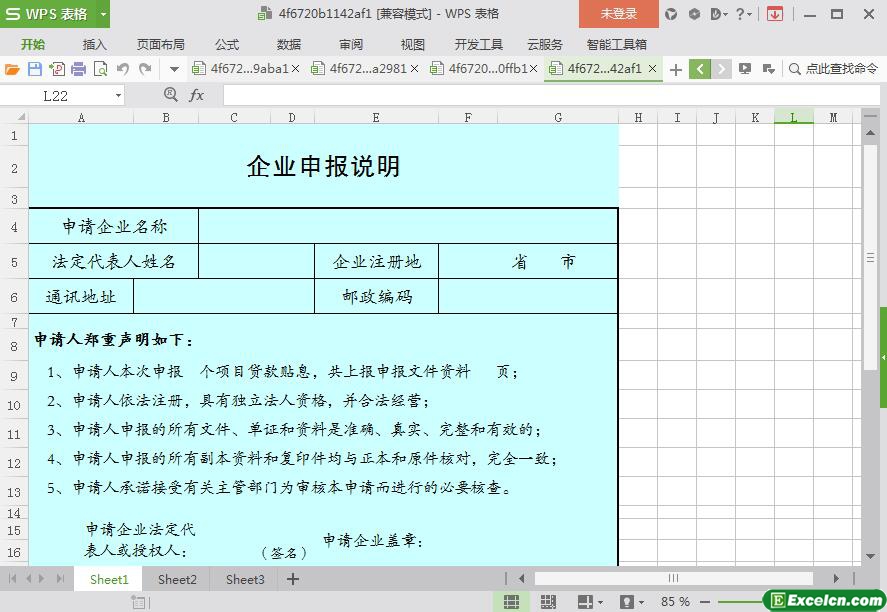Screen dimensions: 887x612
Task: Switch to page break preview view
Action: click(548, 602)
